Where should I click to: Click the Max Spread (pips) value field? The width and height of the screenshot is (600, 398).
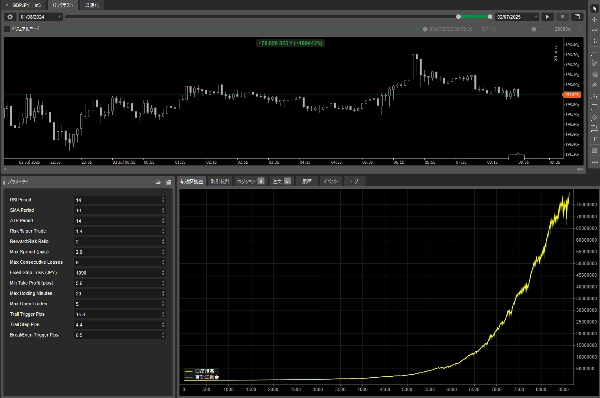point(120,252)
